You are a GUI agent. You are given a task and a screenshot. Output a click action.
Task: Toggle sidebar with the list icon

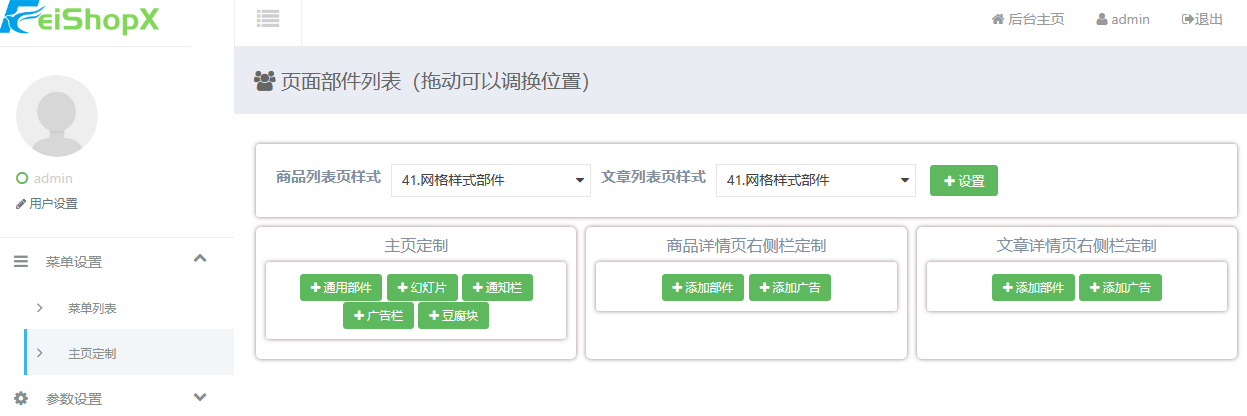point(267,18)
